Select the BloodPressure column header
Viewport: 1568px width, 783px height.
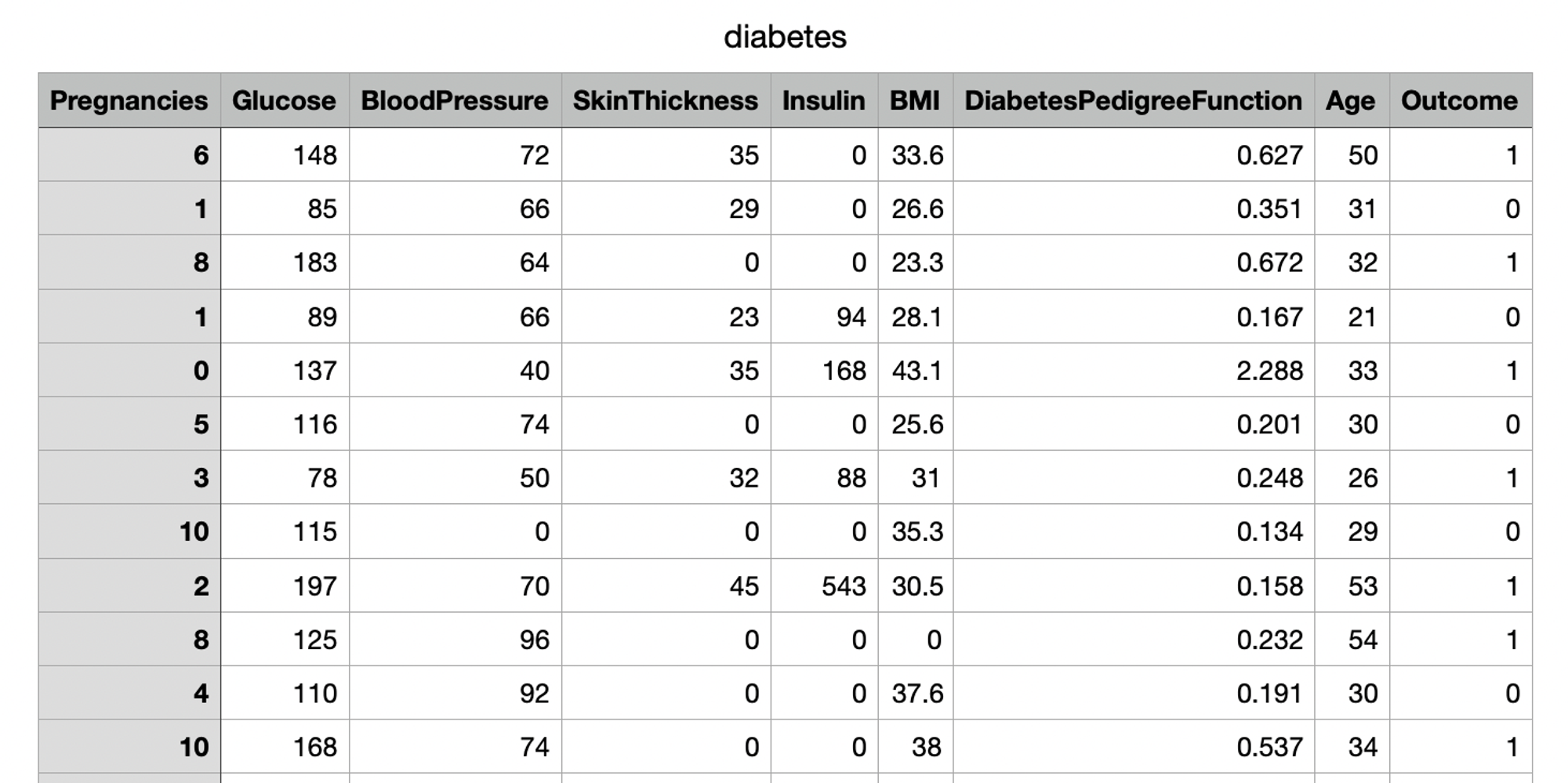(x=455, y=100)
